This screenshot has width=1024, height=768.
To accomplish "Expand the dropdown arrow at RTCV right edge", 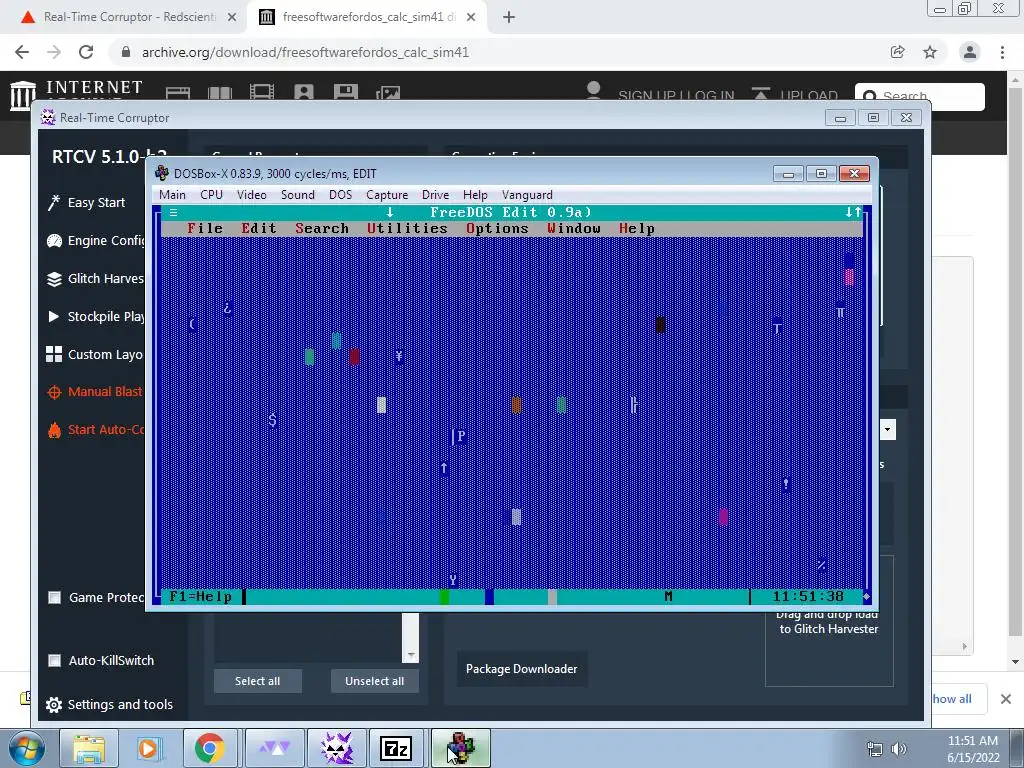I will tap(888, 430).
